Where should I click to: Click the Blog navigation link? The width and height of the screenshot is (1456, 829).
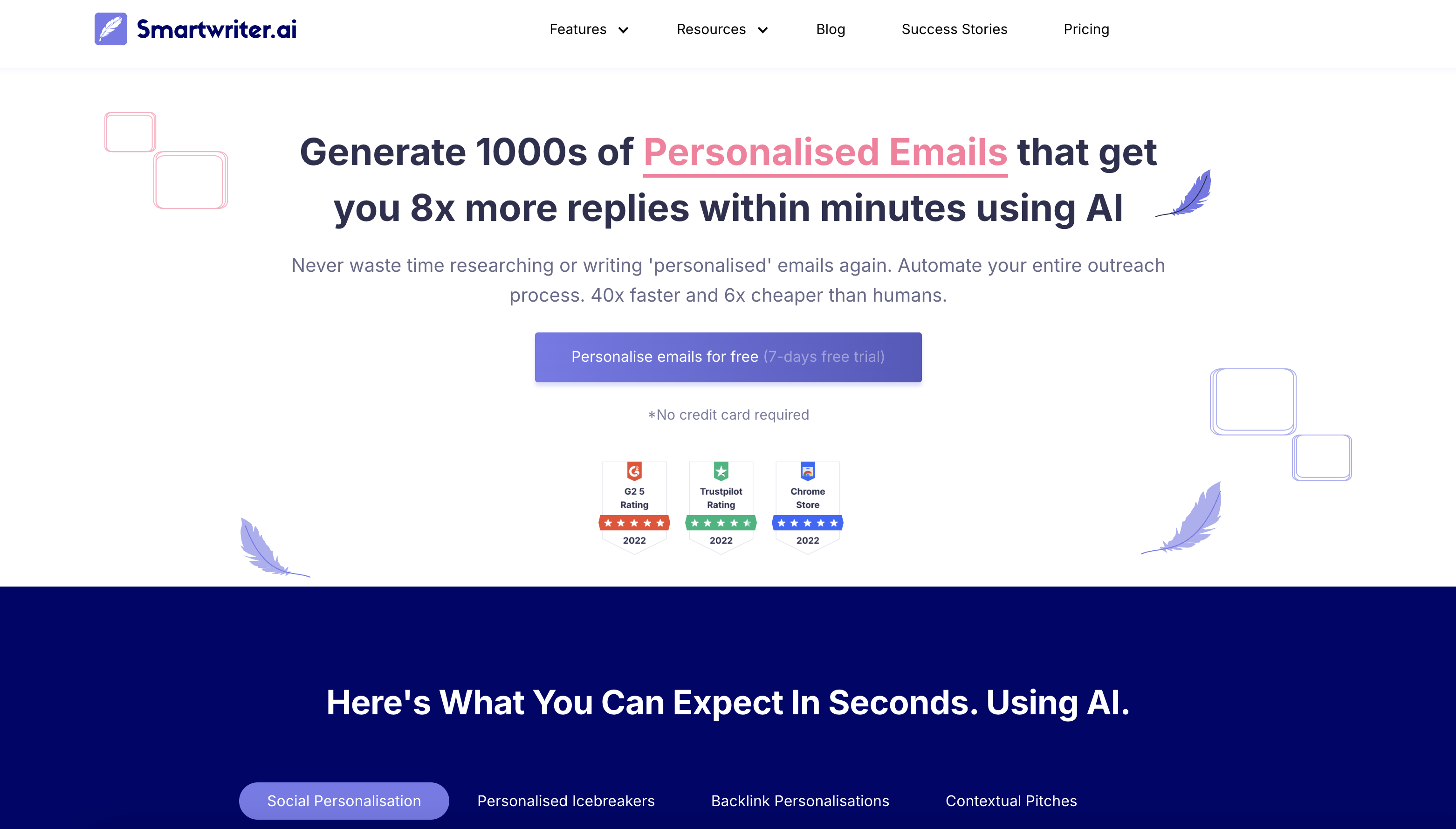830,29
